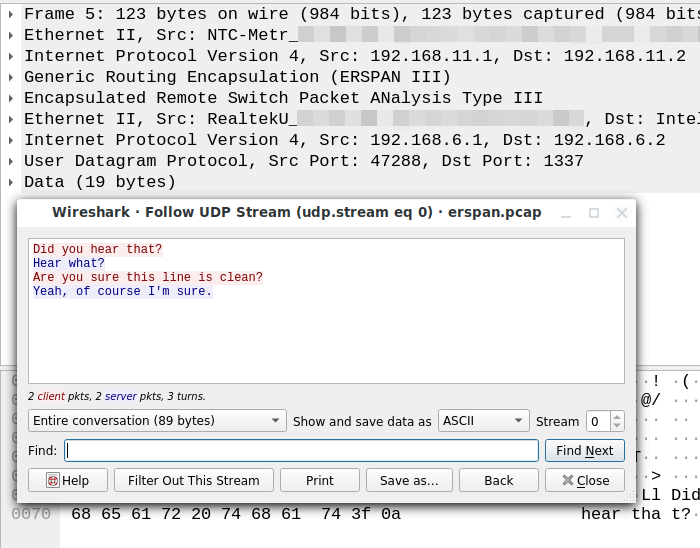Expand Ethernet II NTC-Metr source row
This screenshot has width=700, height=548.
(11, 35)
